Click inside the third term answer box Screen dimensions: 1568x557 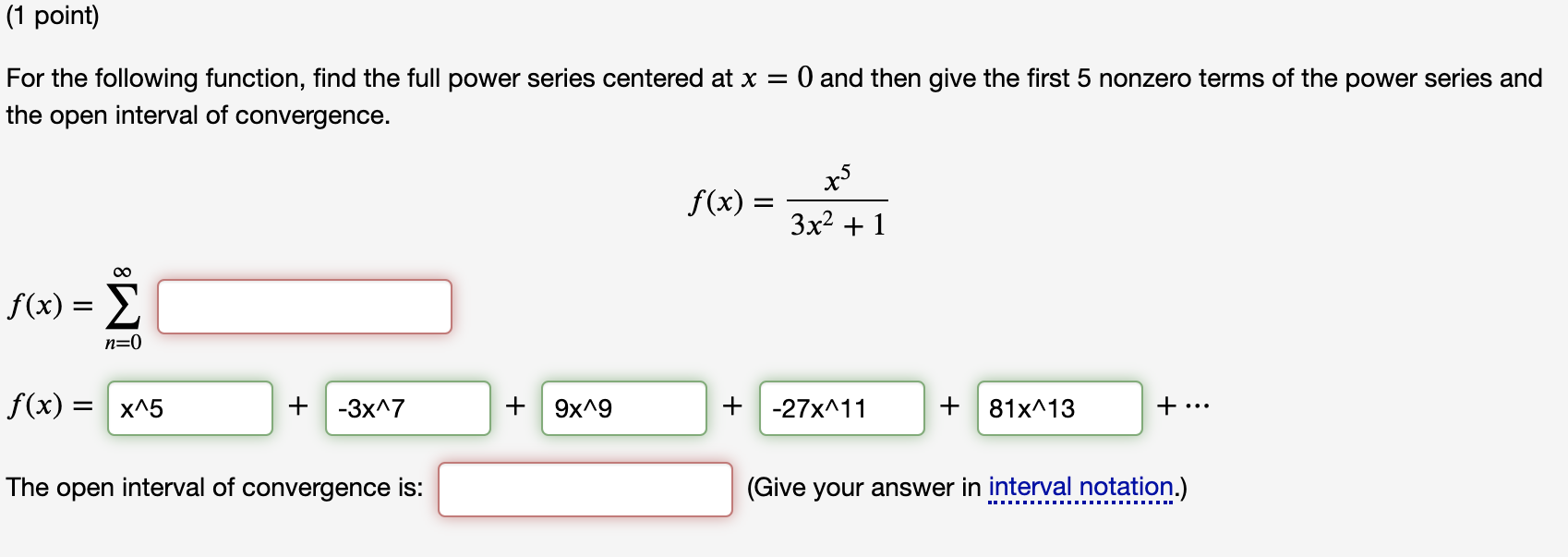coord(622,408)
